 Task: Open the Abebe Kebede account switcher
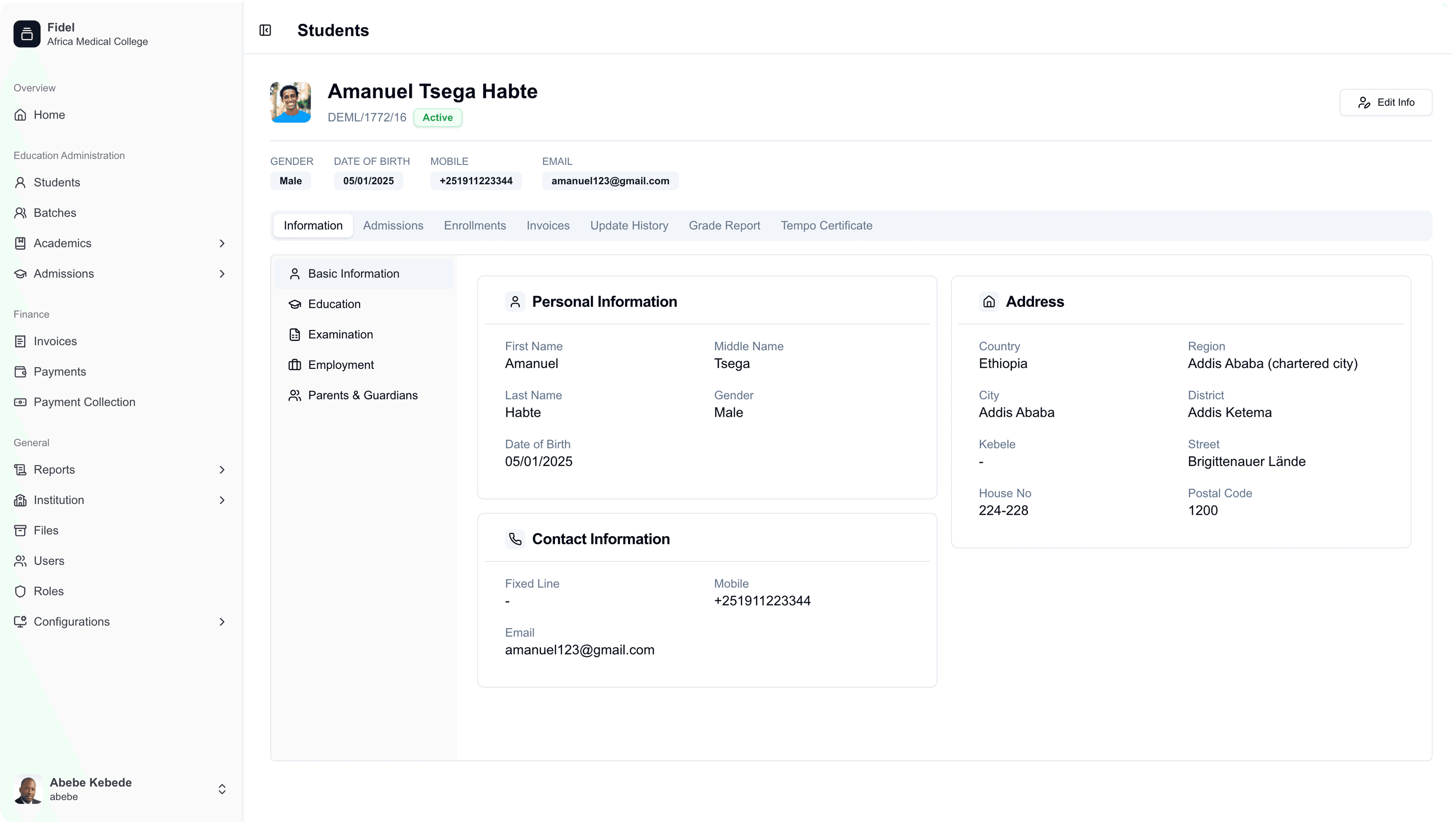point(222,789)
